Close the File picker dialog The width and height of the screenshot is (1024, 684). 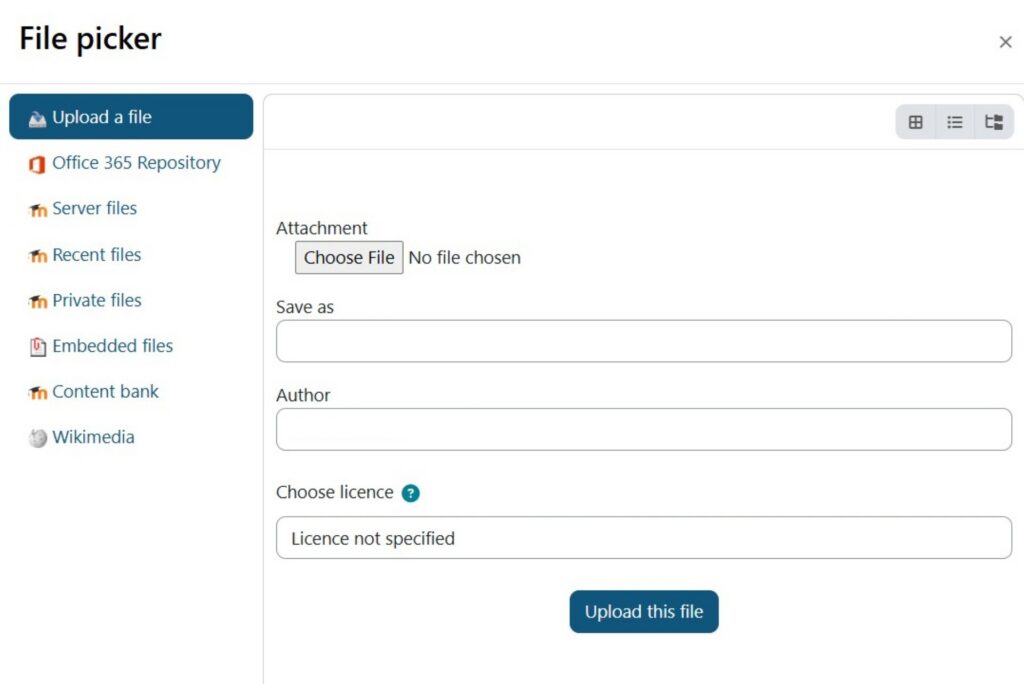pyautogui.click(x=1005, y=42)
